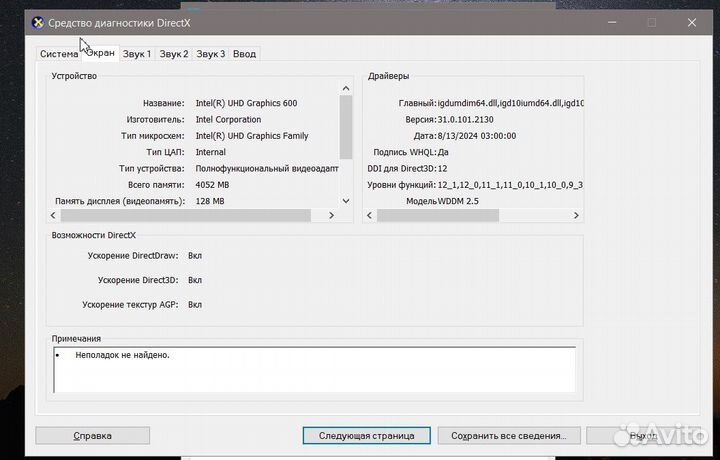Open the Ввод tab
The image size is (720, 460).
tap(244, 54)
